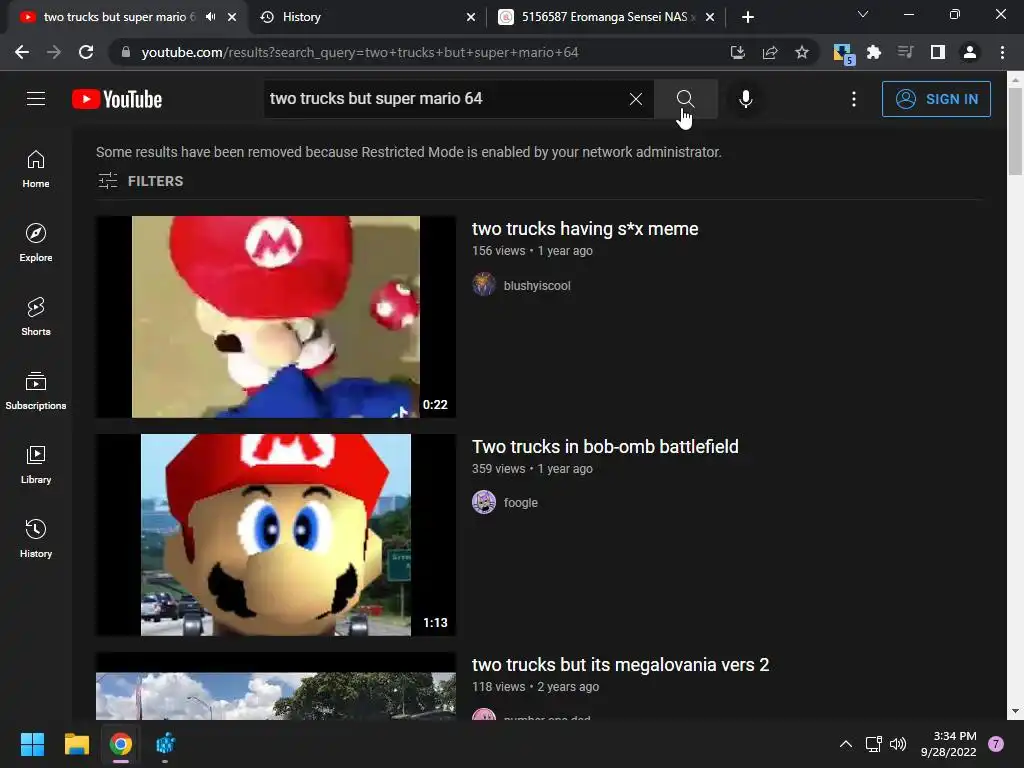1024x768 pixels.
Task: Open the extensions puzzle-piece menu
Action: point(874,52)
